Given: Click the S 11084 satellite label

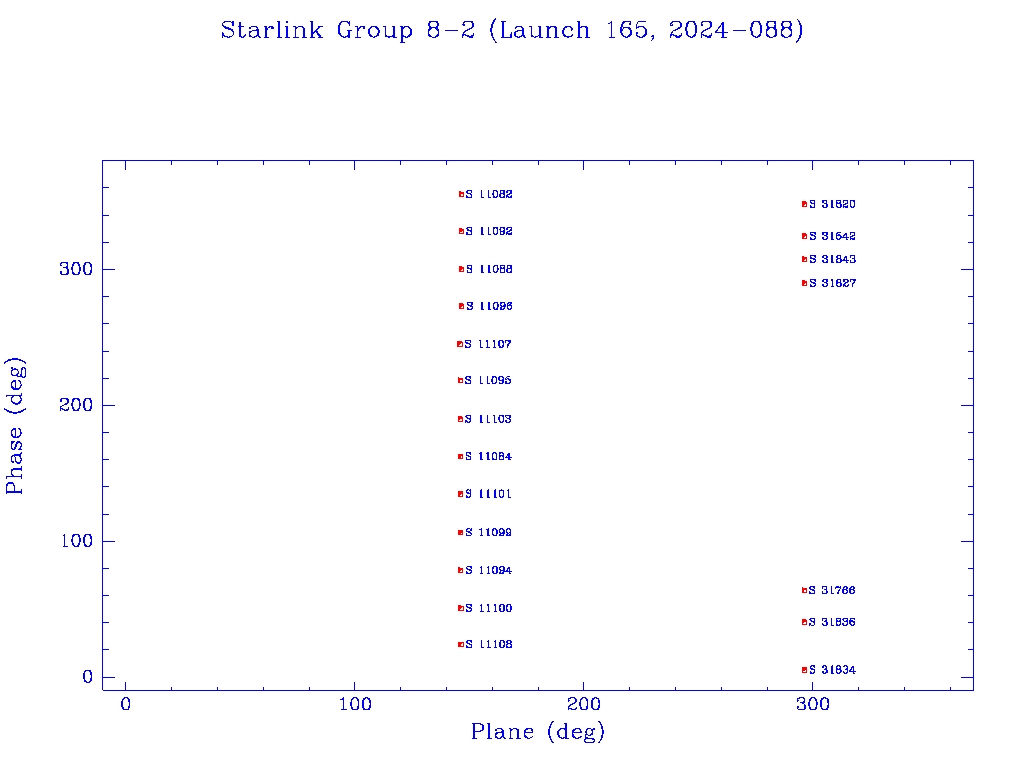Looking at the screenshot, I should pos(488,456).
